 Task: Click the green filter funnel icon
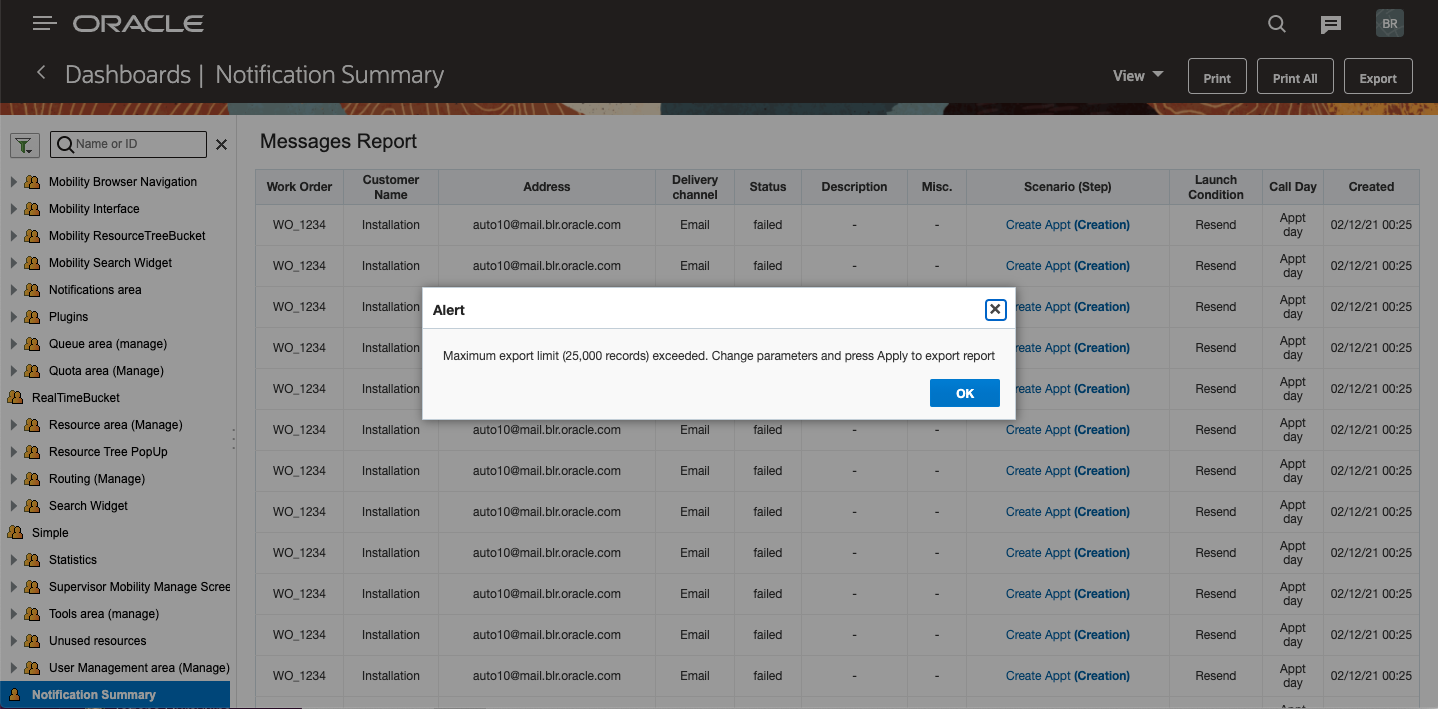[25, 144]
